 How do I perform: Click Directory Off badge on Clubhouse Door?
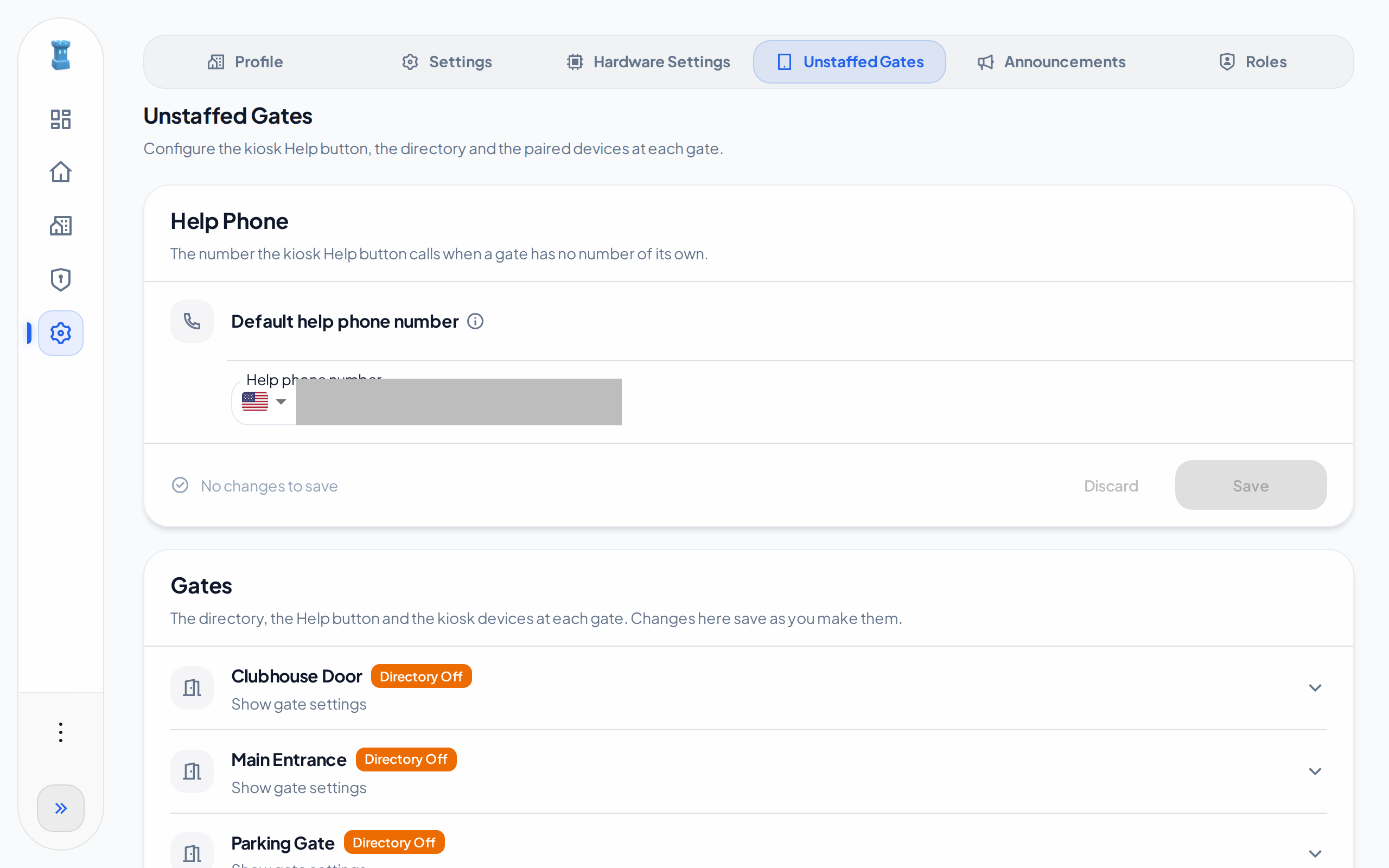(421, 676)
